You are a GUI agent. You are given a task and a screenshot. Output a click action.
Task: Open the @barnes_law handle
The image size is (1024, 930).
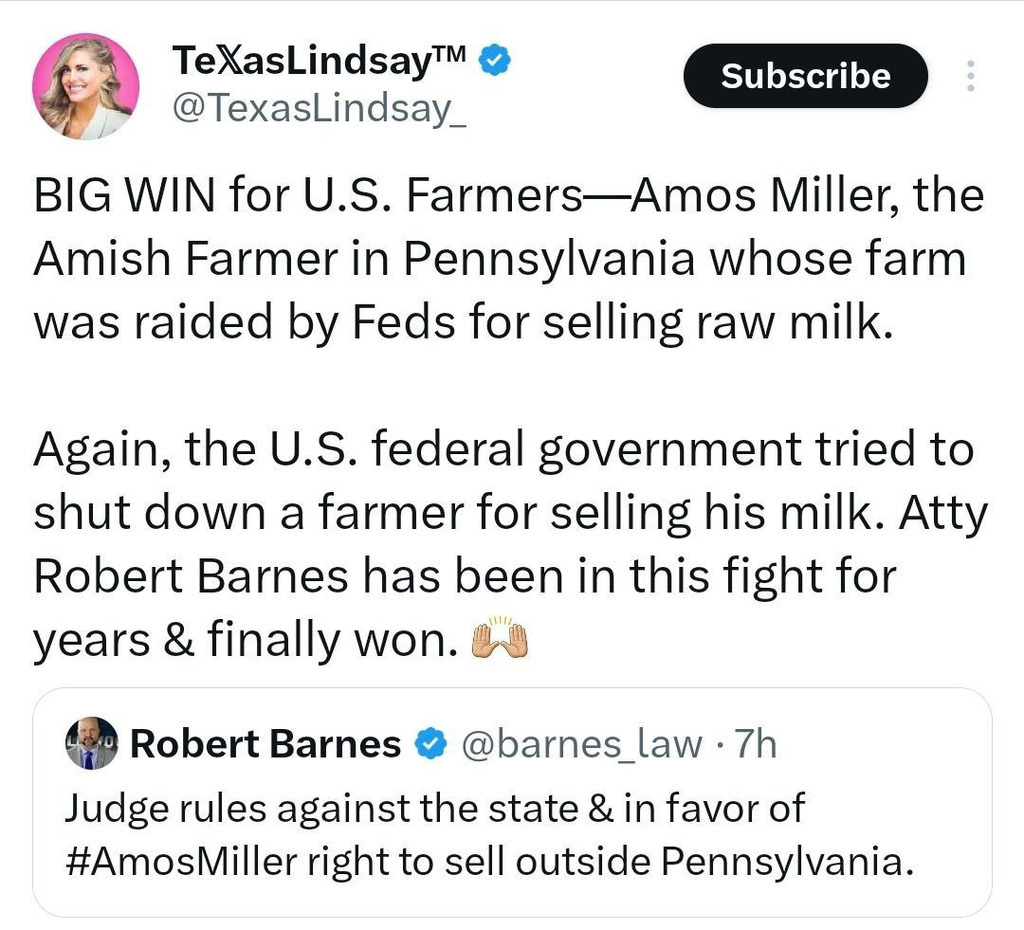pos(579,744)
